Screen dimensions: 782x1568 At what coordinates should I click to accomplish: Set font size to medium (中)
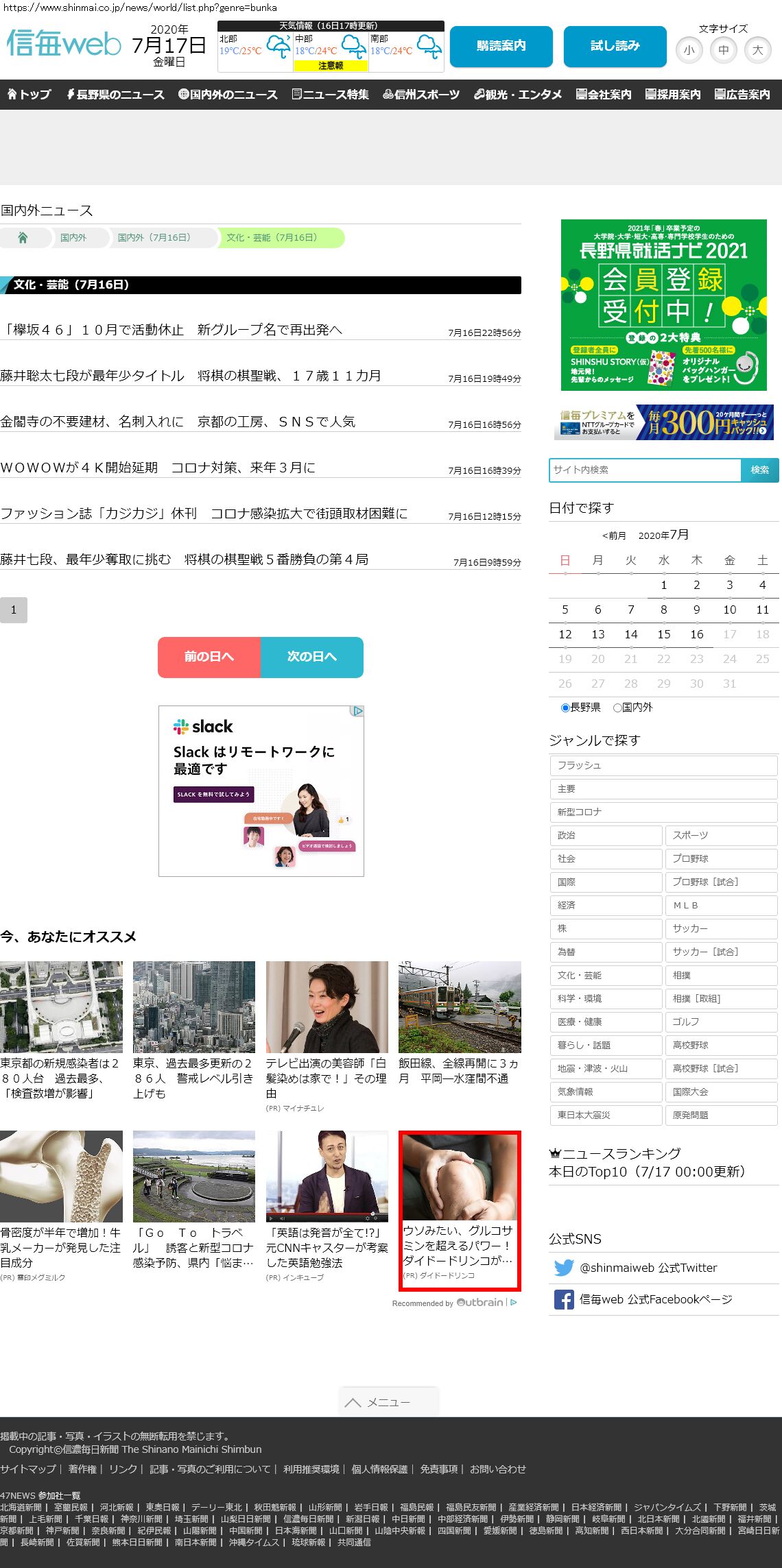click(x=723, y=50)
